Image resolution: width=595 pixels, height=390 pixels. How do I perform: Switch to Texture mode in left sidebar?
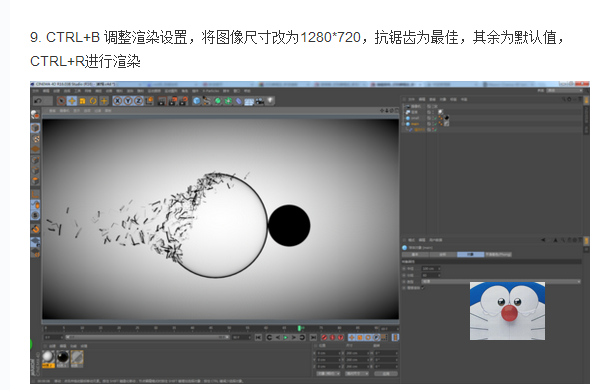[x=35, y=139]
